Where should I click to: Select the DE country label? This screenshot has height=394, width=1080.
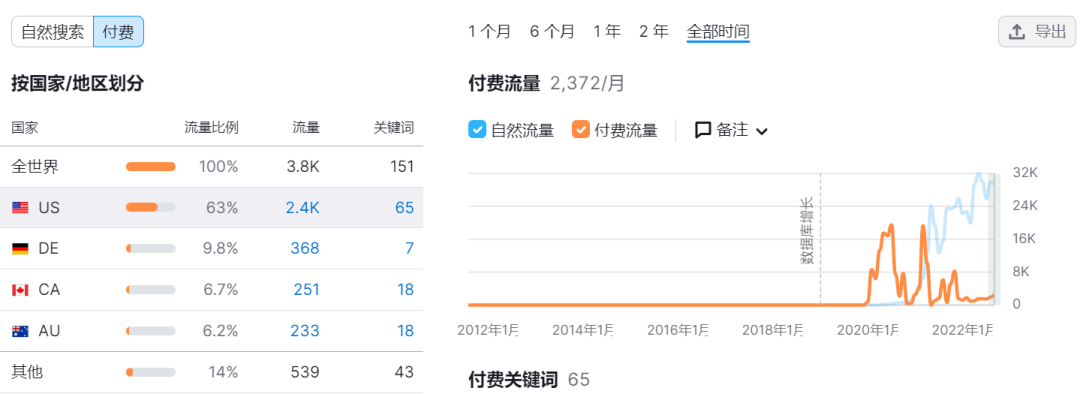(x=48, y=249)
